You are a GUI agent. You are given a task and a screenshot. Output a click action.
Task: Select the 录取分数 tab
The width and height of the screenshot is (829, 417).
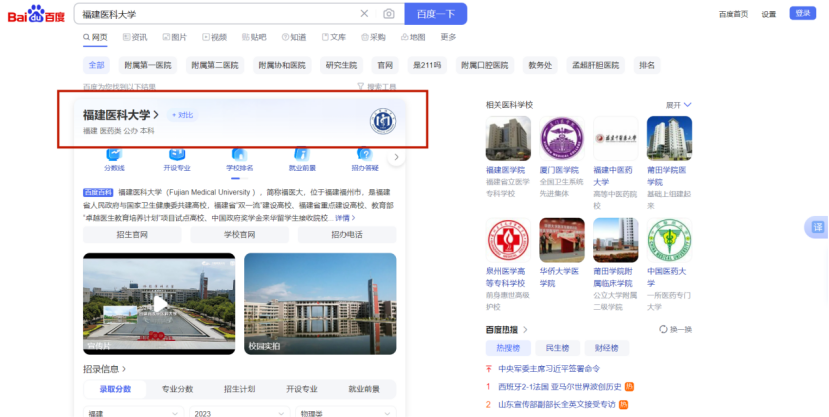[115, 389]
